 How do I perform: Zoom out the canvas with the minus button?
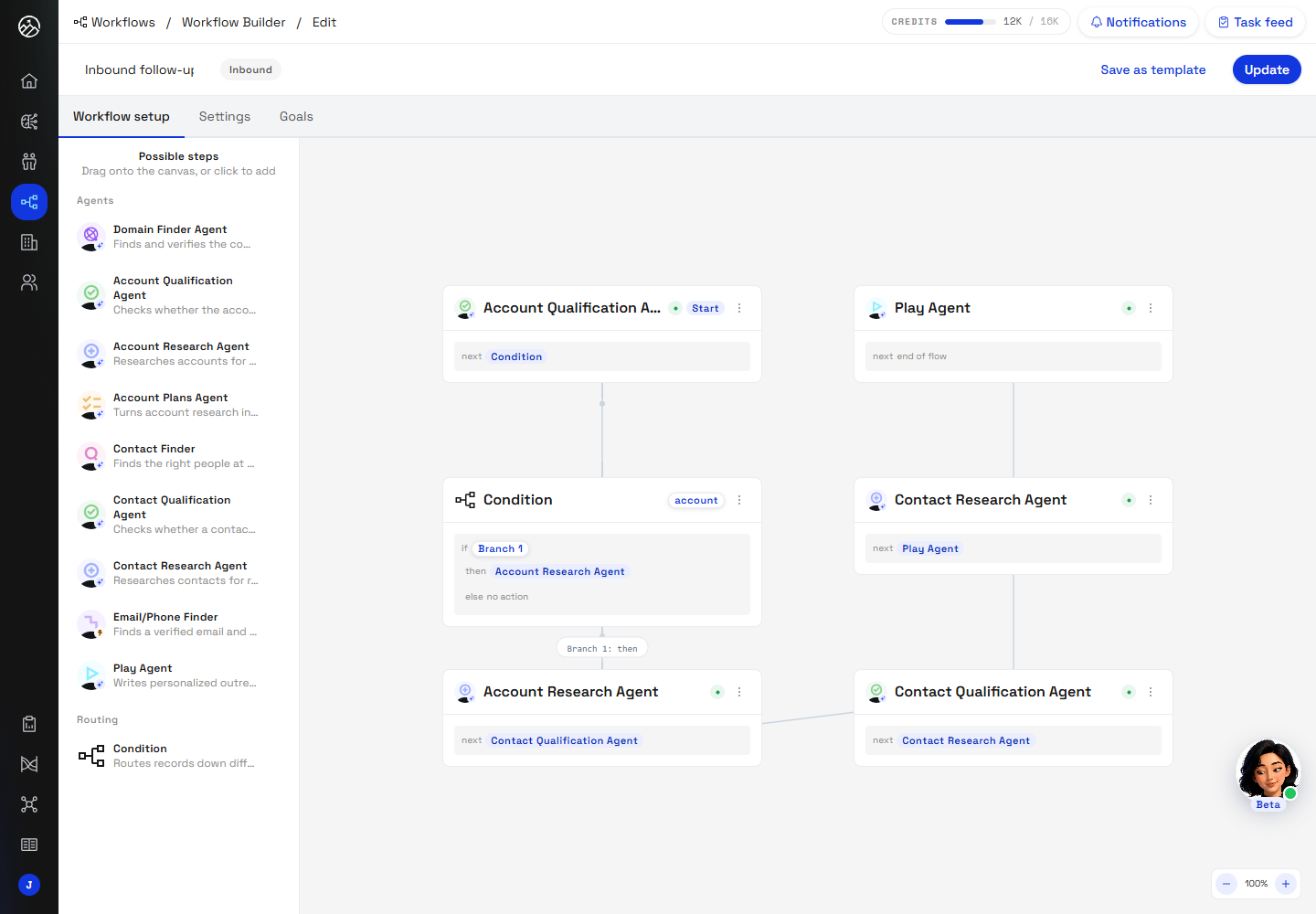tap(1226, 884)
